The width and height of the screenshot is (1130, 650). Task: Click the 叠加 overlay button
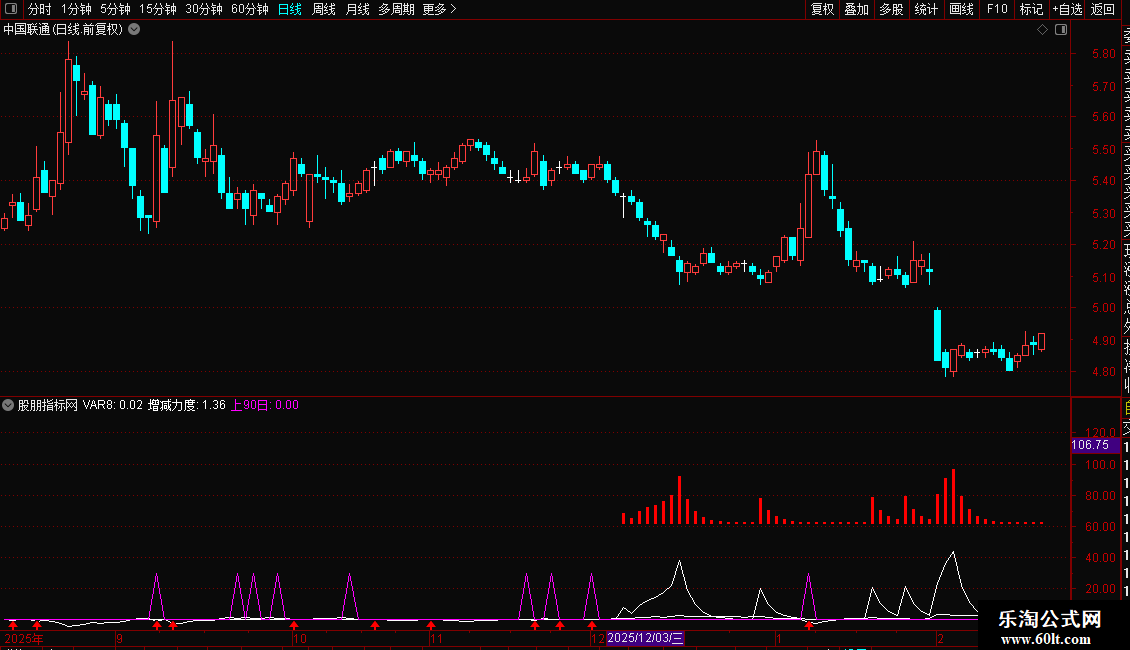(857, 9)
